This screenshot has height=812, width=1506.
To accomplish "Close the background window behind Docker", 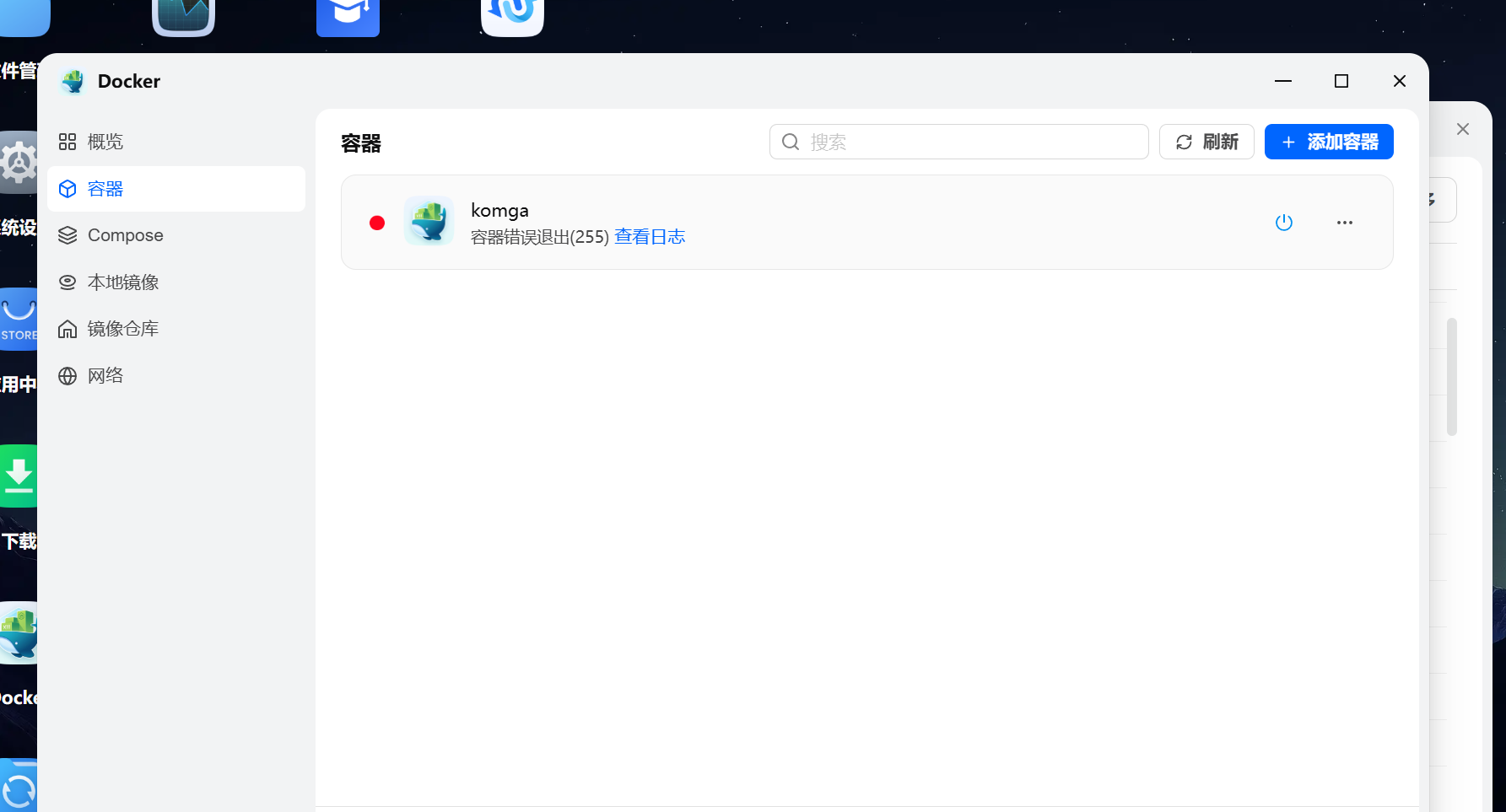I will click(1463, 129).
